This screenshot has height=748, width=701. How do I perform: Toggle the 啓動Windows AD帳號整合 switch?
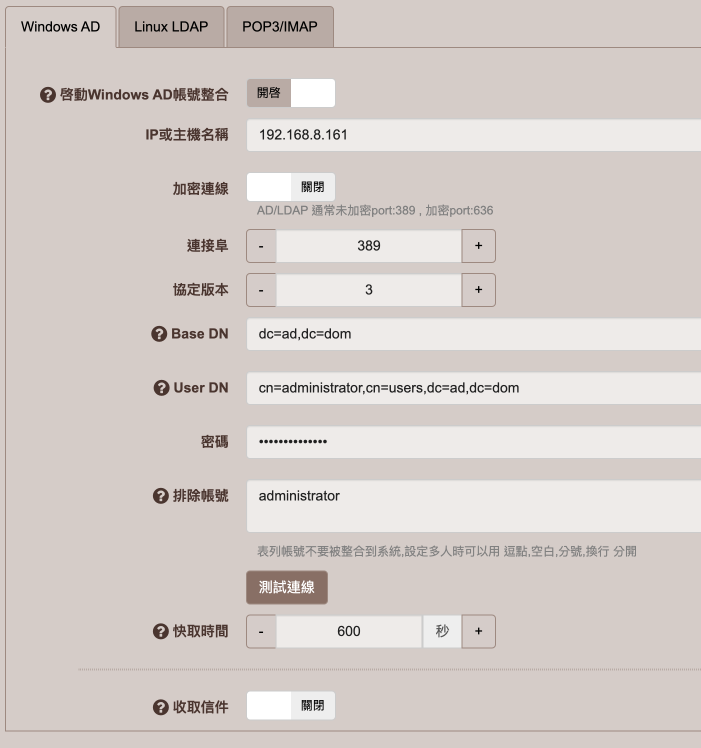tap(290, 93)
